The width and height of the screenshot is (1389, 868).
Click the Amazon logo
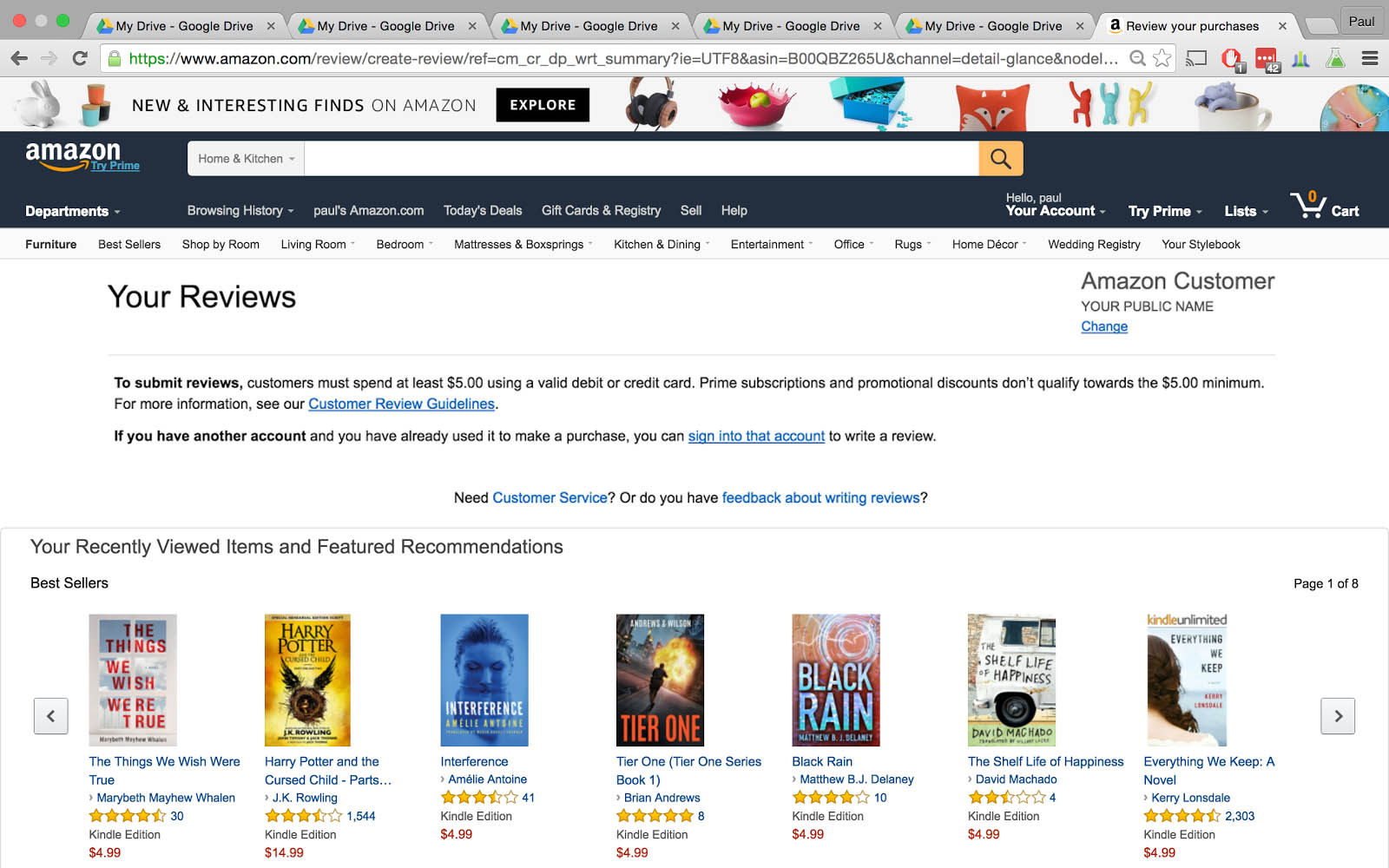[73, 154]
